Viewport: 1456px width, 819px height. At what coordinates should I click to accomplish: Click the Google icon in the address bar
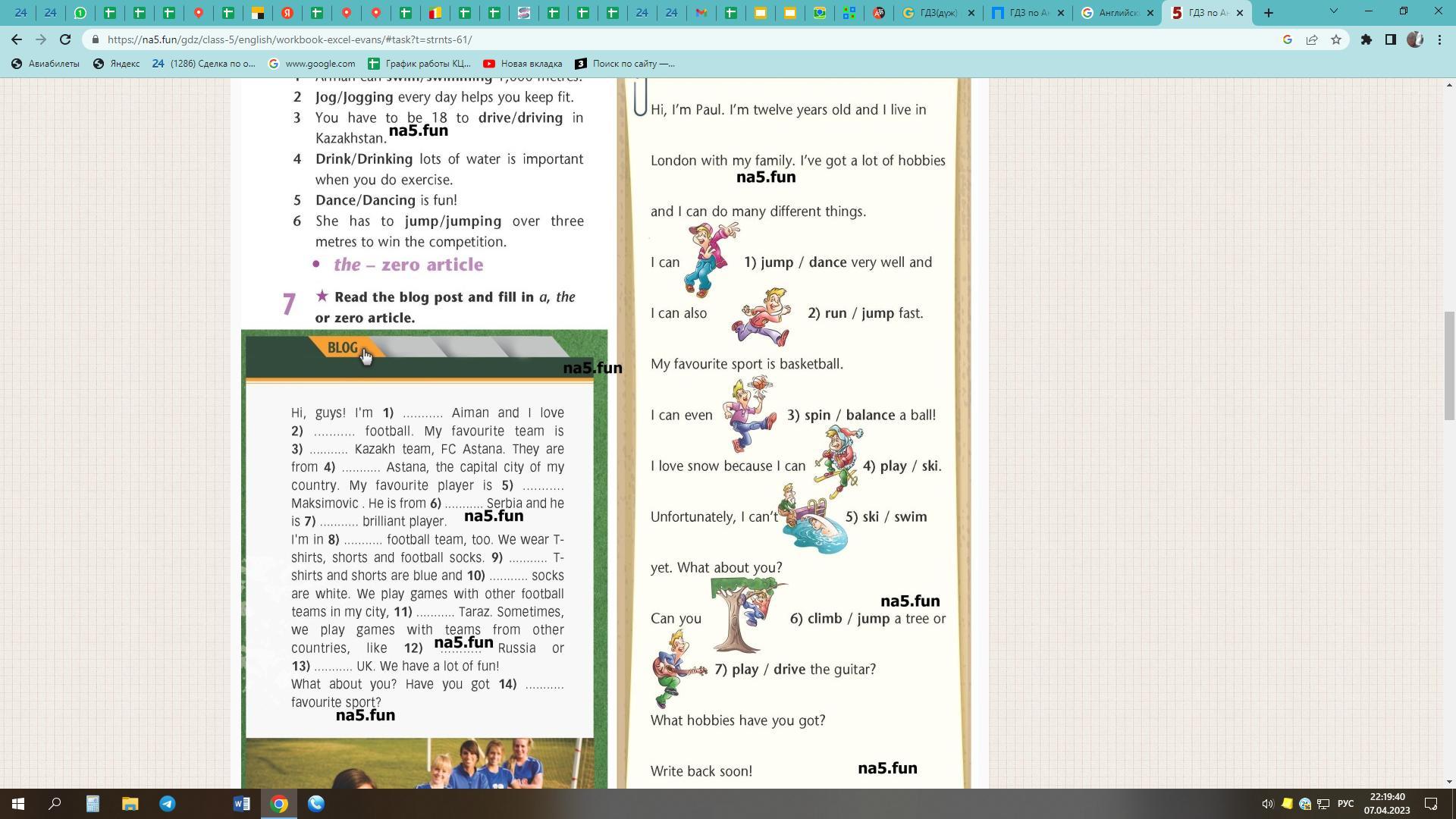[x=1287, y=39]
